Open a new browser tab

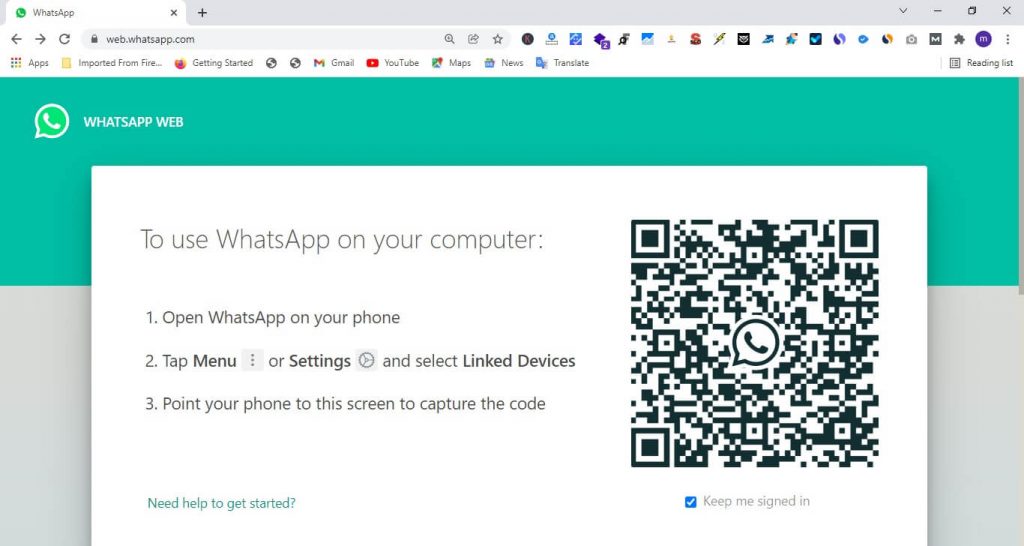(202, 12)
